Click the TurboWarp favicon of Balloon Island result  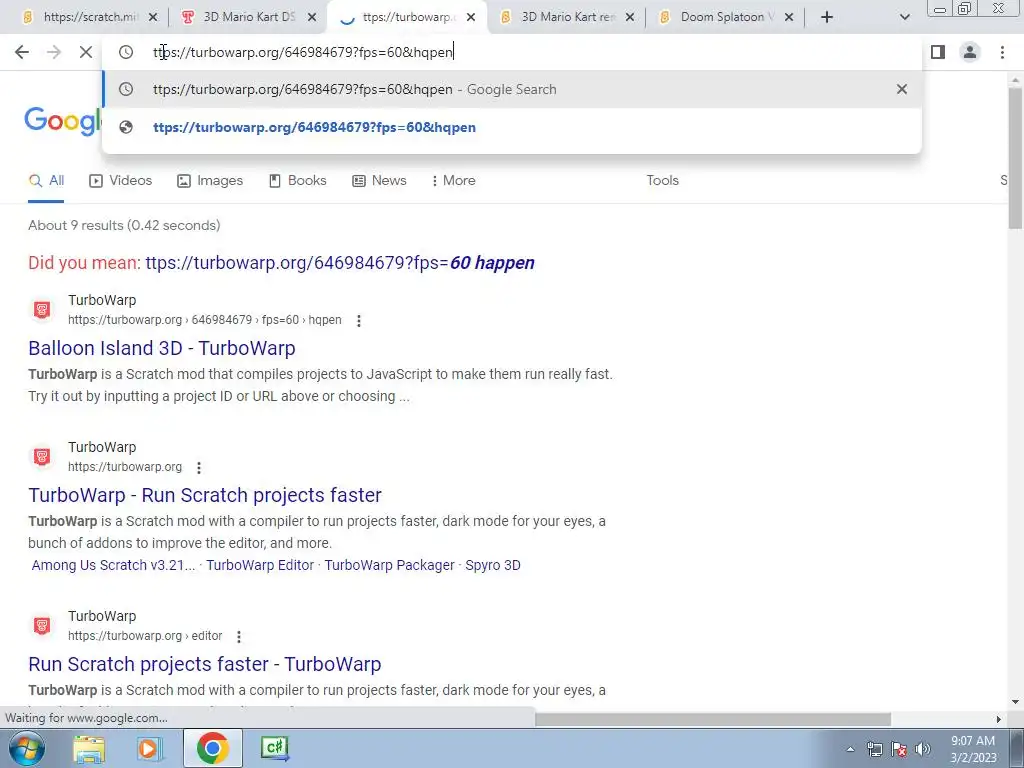[x=42, y=310]
